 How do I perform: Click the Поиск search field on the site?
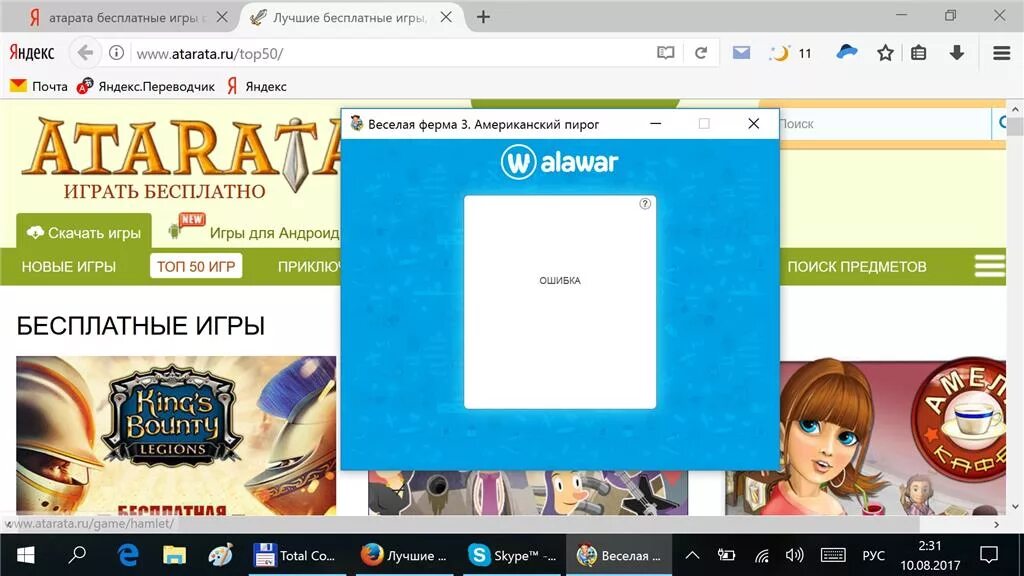coord(885,123)
